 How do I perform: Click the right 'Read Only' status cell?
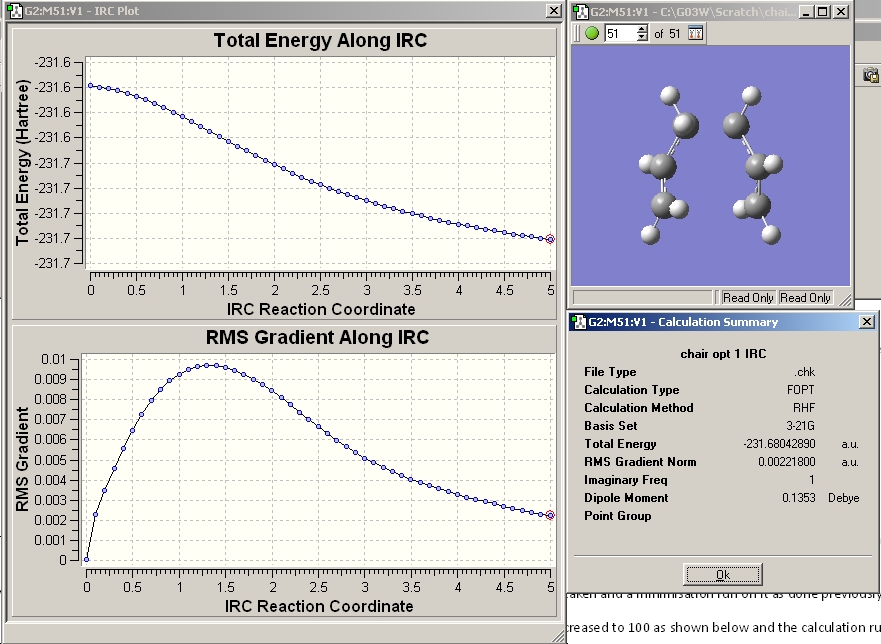(805, 298)
